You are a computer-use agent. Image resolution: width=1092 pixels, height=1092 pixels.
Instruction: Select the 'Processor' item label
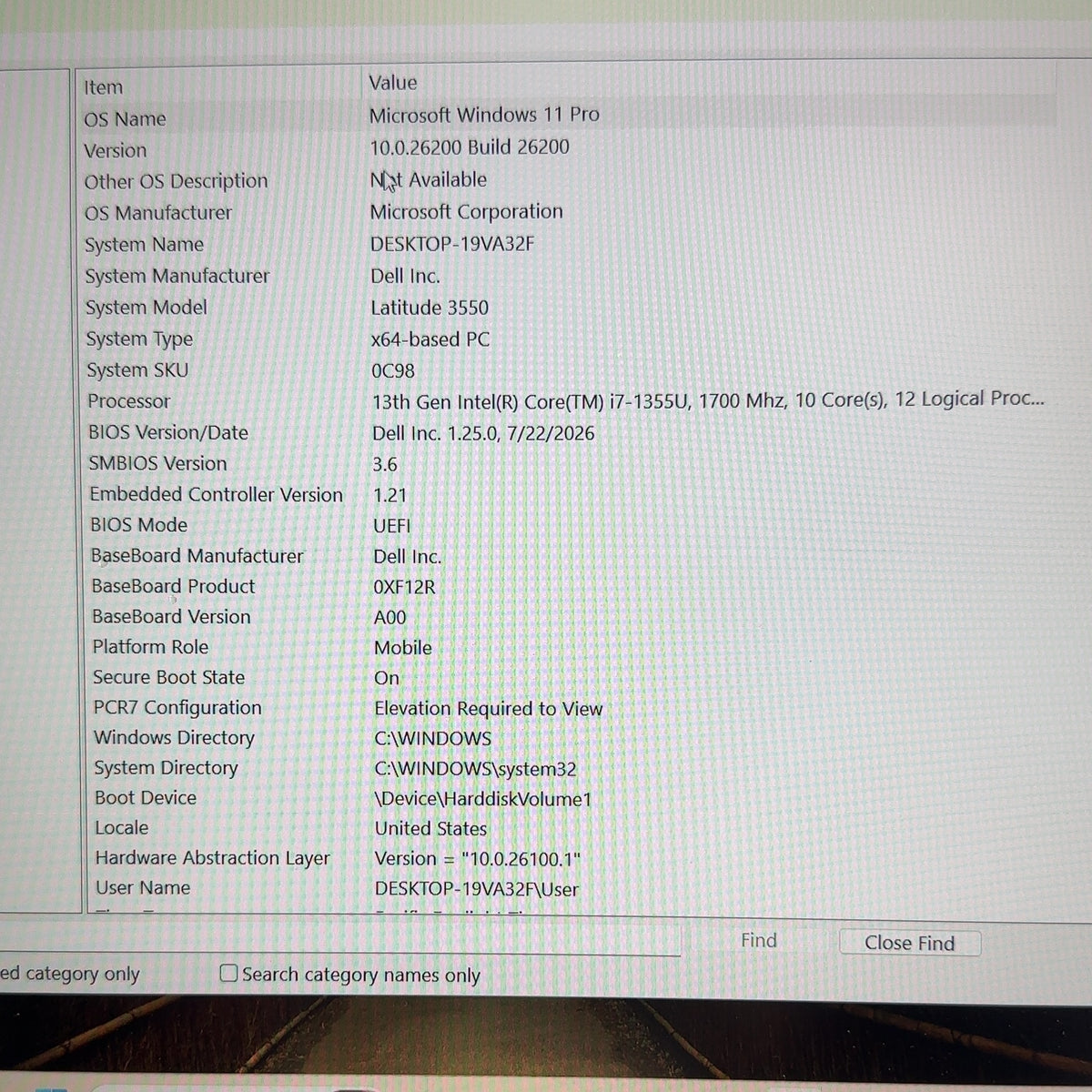click(129, 401)
